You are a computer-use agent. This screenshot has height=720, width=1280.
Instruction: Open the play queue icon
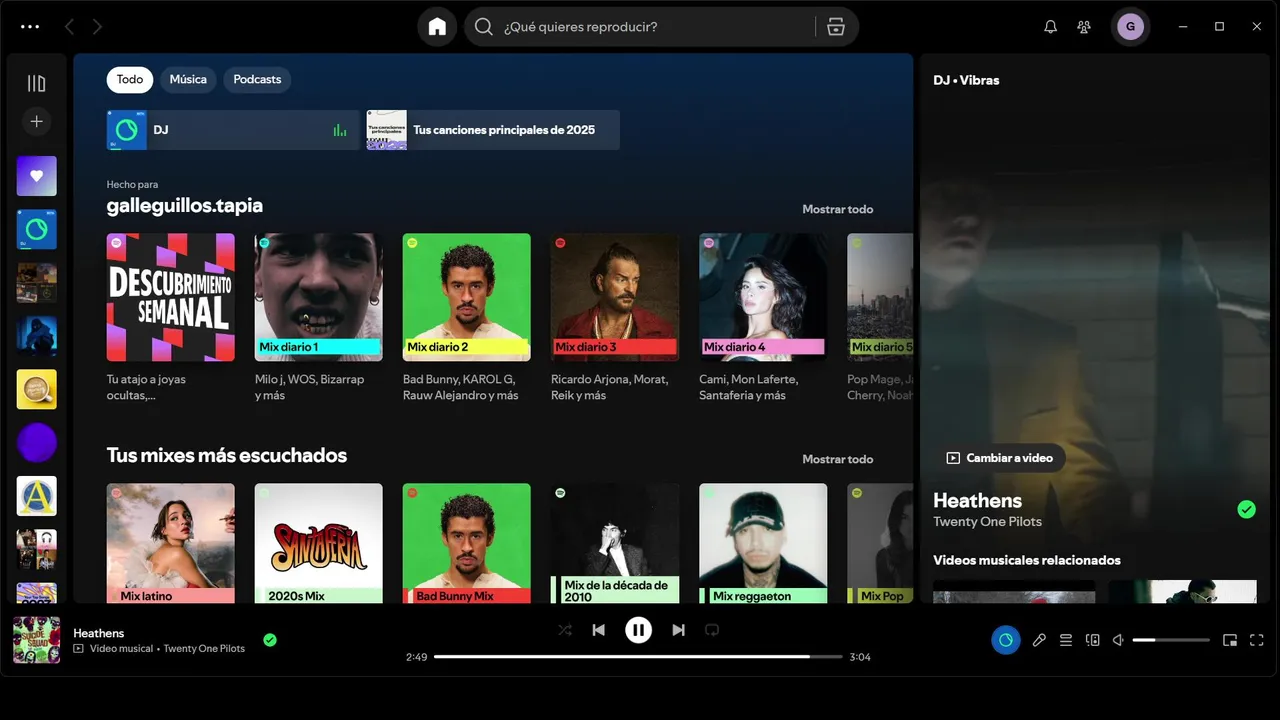pos(1066,640)
